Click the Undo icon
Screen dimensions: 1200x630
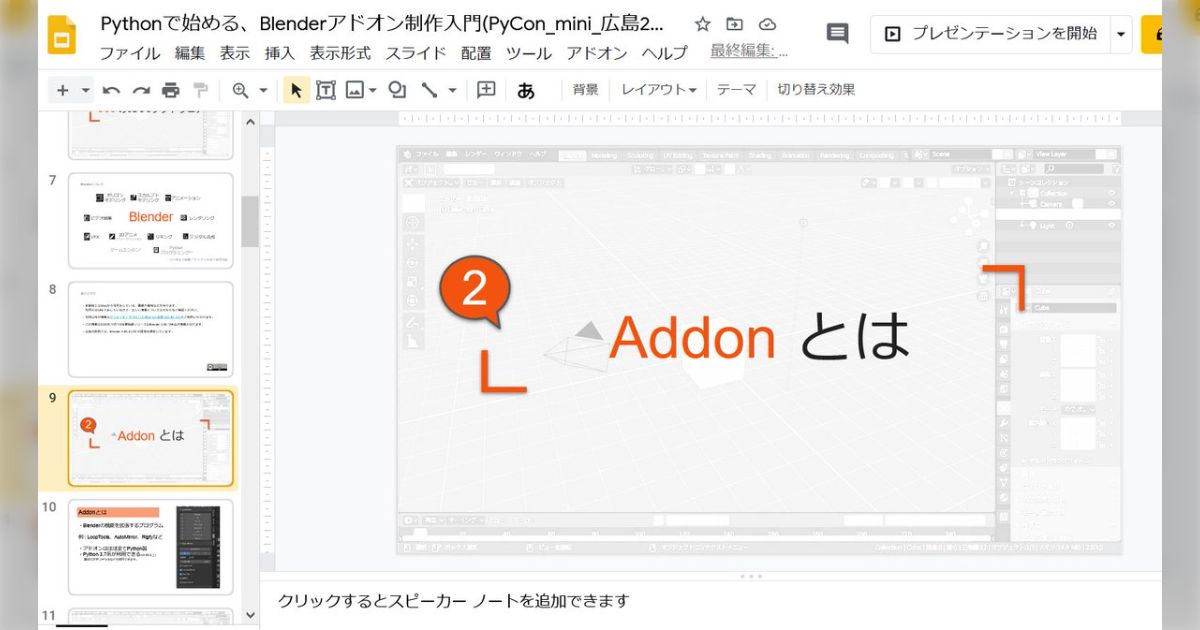[110, 89]
